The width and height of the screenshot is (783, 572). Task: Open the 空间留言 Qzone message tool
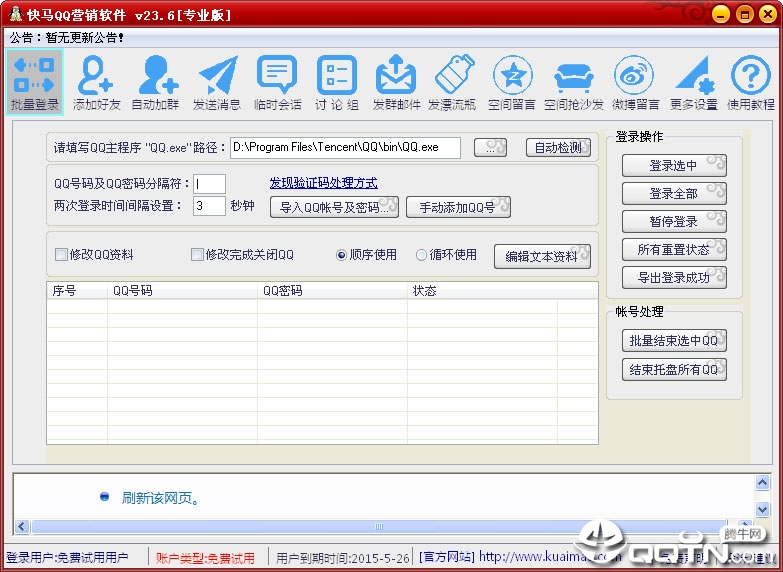click(512, 82)
